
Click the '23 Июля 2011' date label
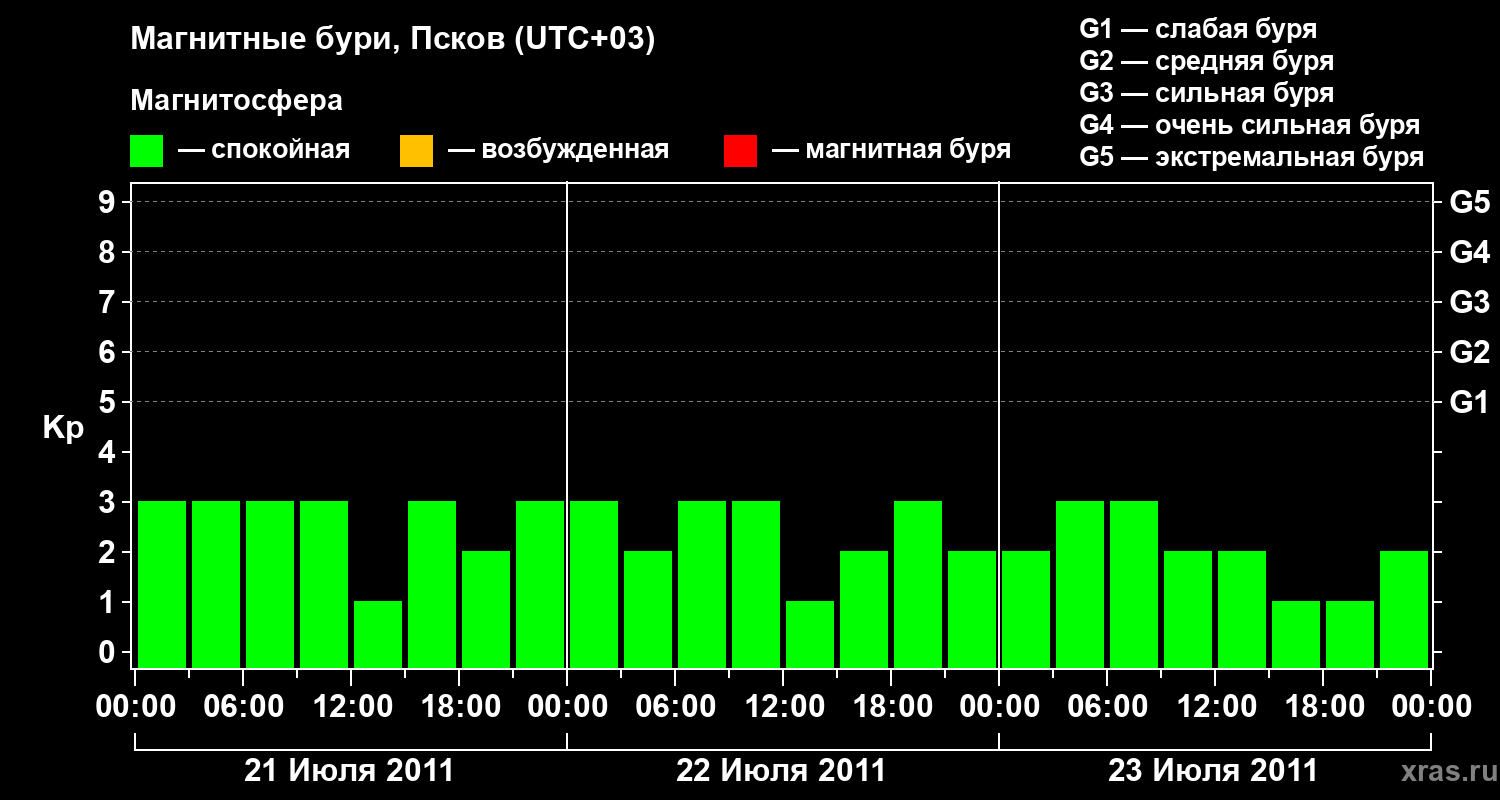pos(1213,771)
